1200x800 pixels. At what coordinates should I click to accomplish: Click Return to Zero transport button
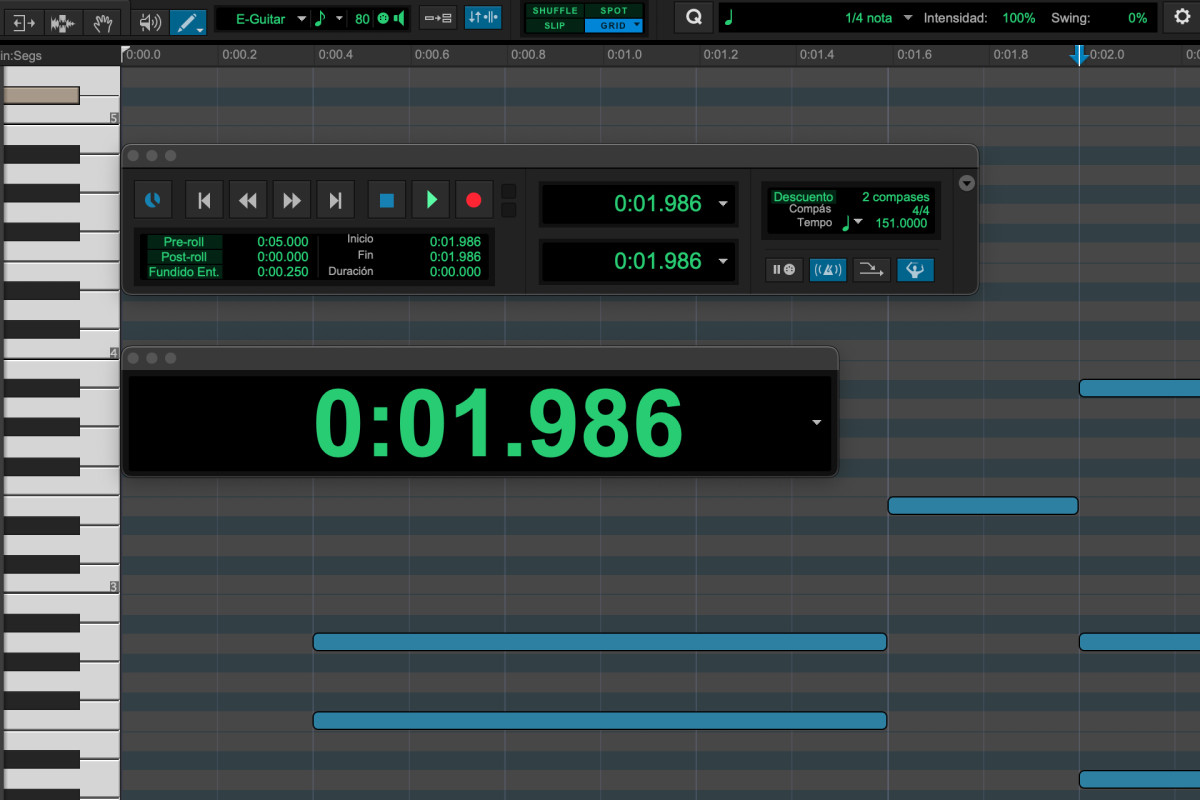pos(204,200)
